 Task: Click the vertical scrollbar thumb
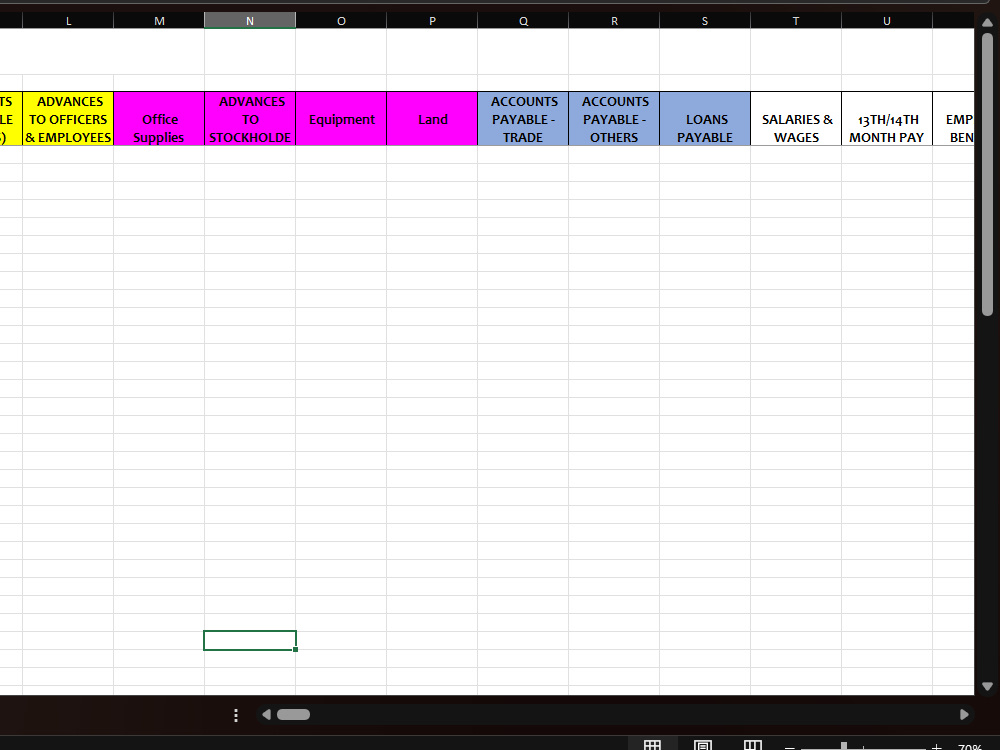[987, 173]
